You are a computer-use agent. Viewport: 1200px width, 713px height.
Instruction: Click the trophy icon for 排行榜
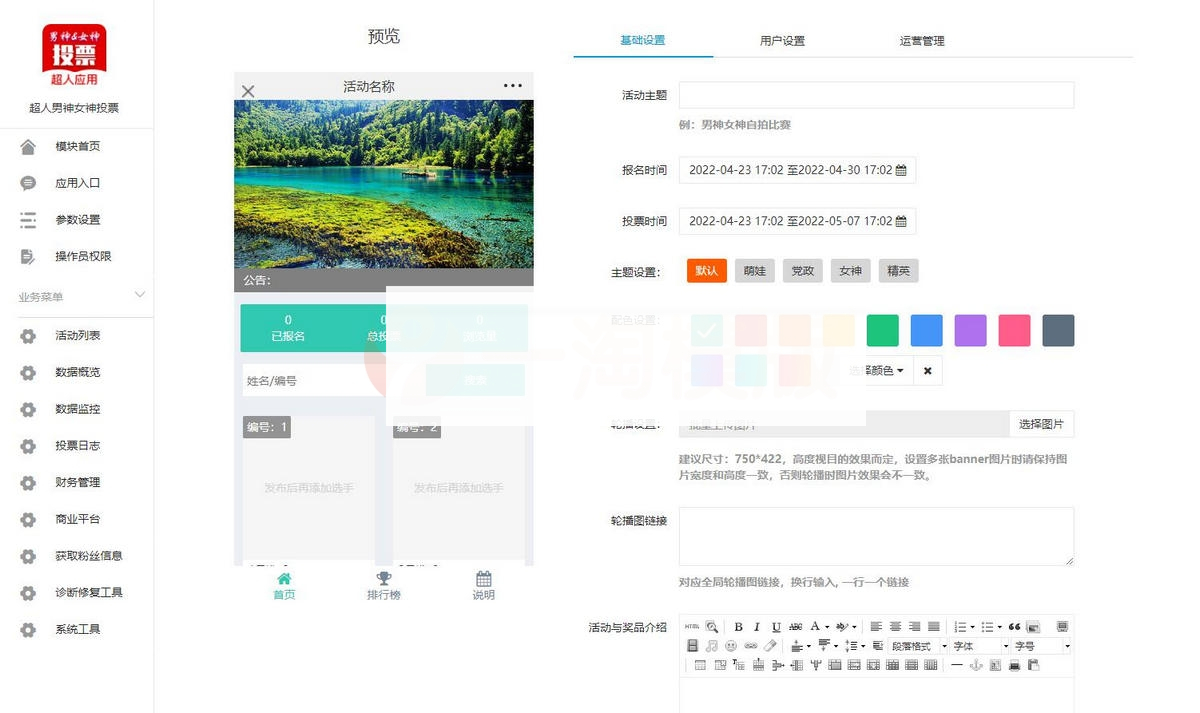383,579
